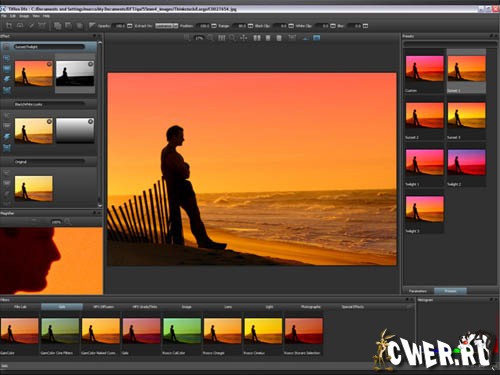The width and height of the screenshot is (500, 375).
Task: Click the down arrow of Effect panel scrollbar
Action: click(x=100, y=205)
